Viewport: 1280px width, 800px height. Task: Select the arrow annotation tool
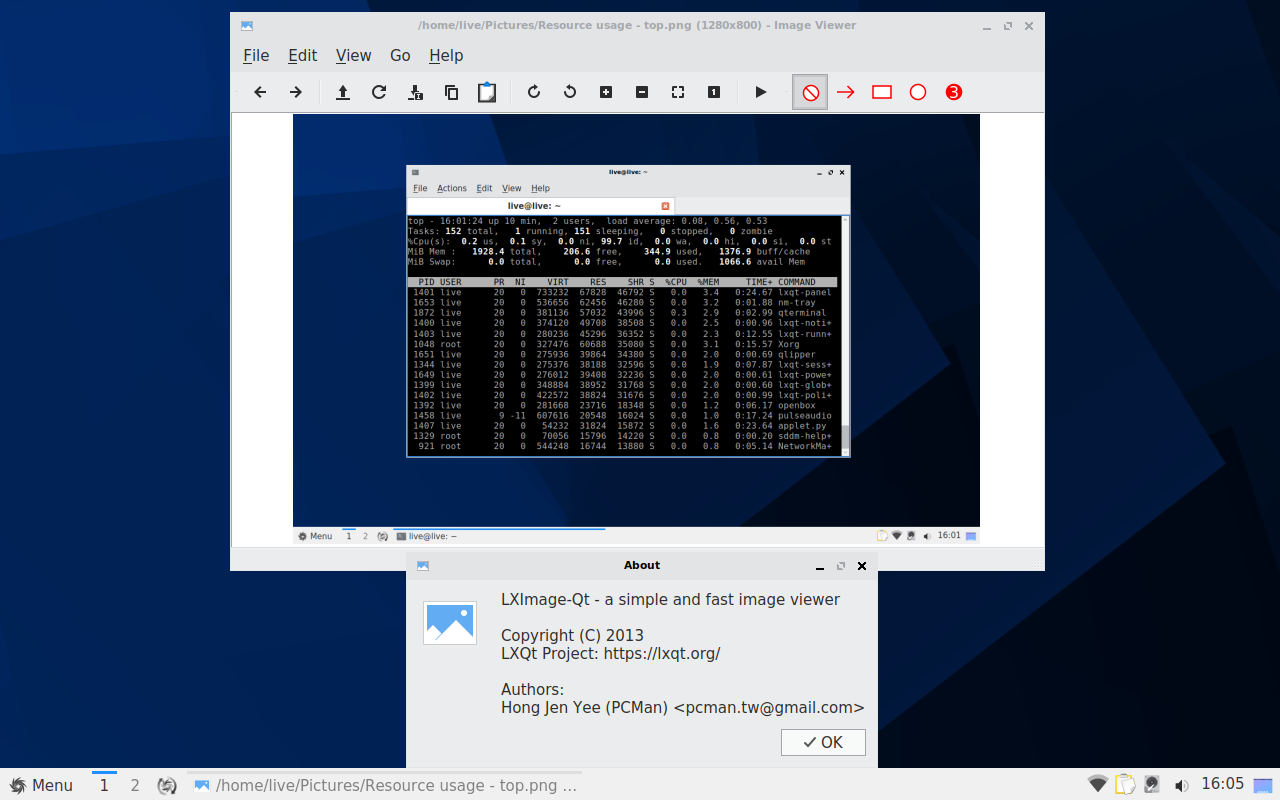[845, 91]
